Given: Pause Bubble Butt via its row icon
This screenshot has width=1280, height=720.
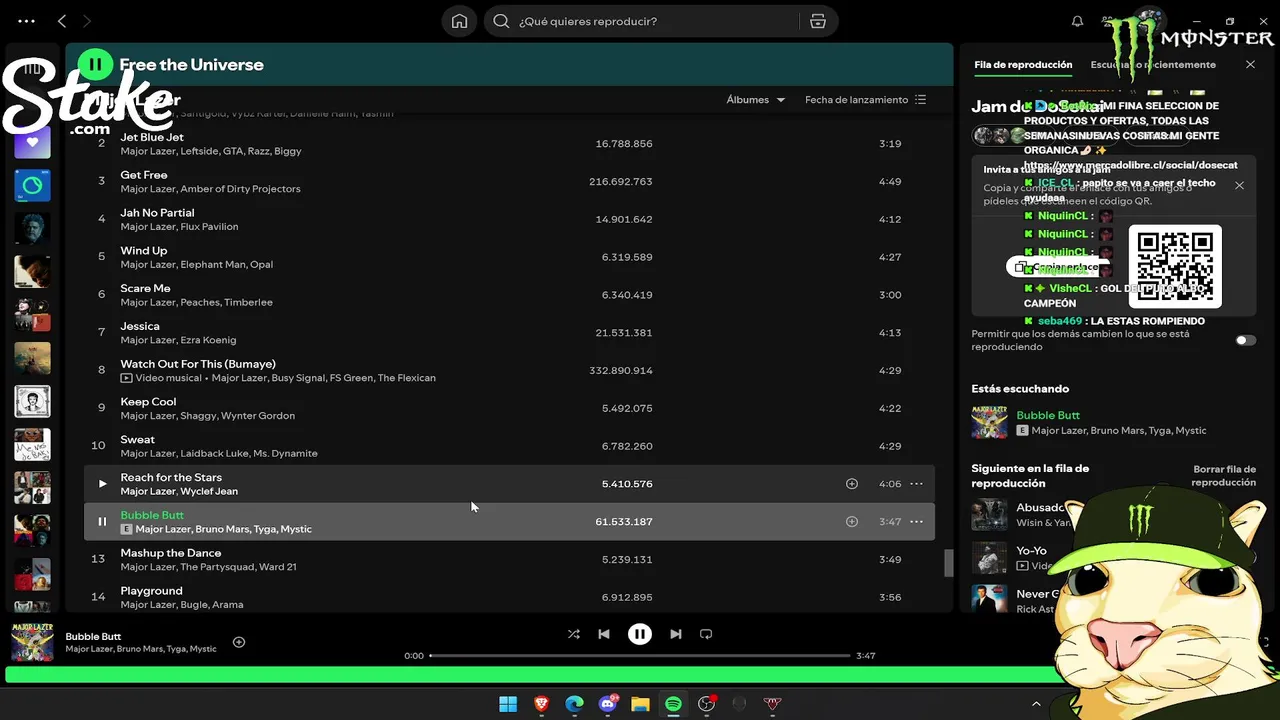Looking at the screenshot, I should pyautogui.click(x=102, y=522).
